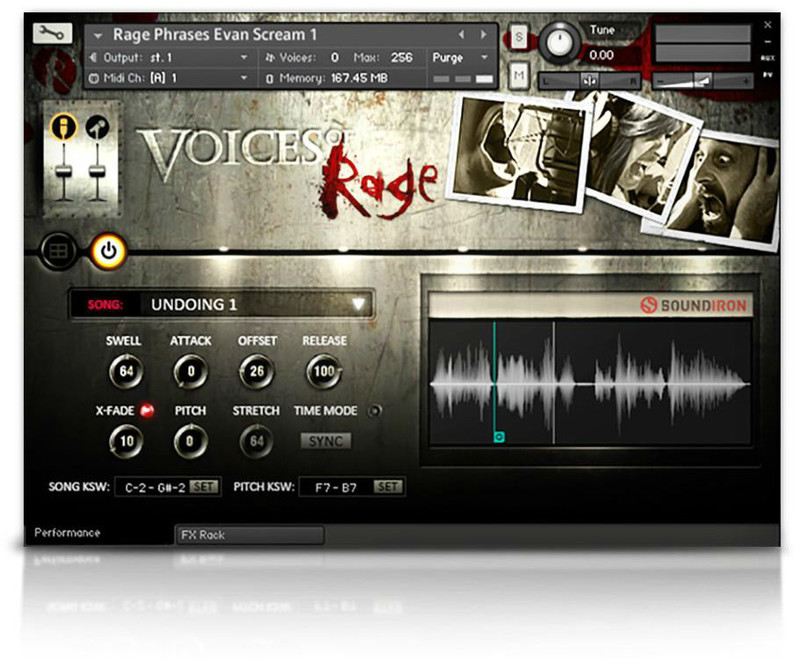Image resolution: width=800 pixels, height=661 pixels.
Task: Click the waveform display area
Action: [590, 383]
